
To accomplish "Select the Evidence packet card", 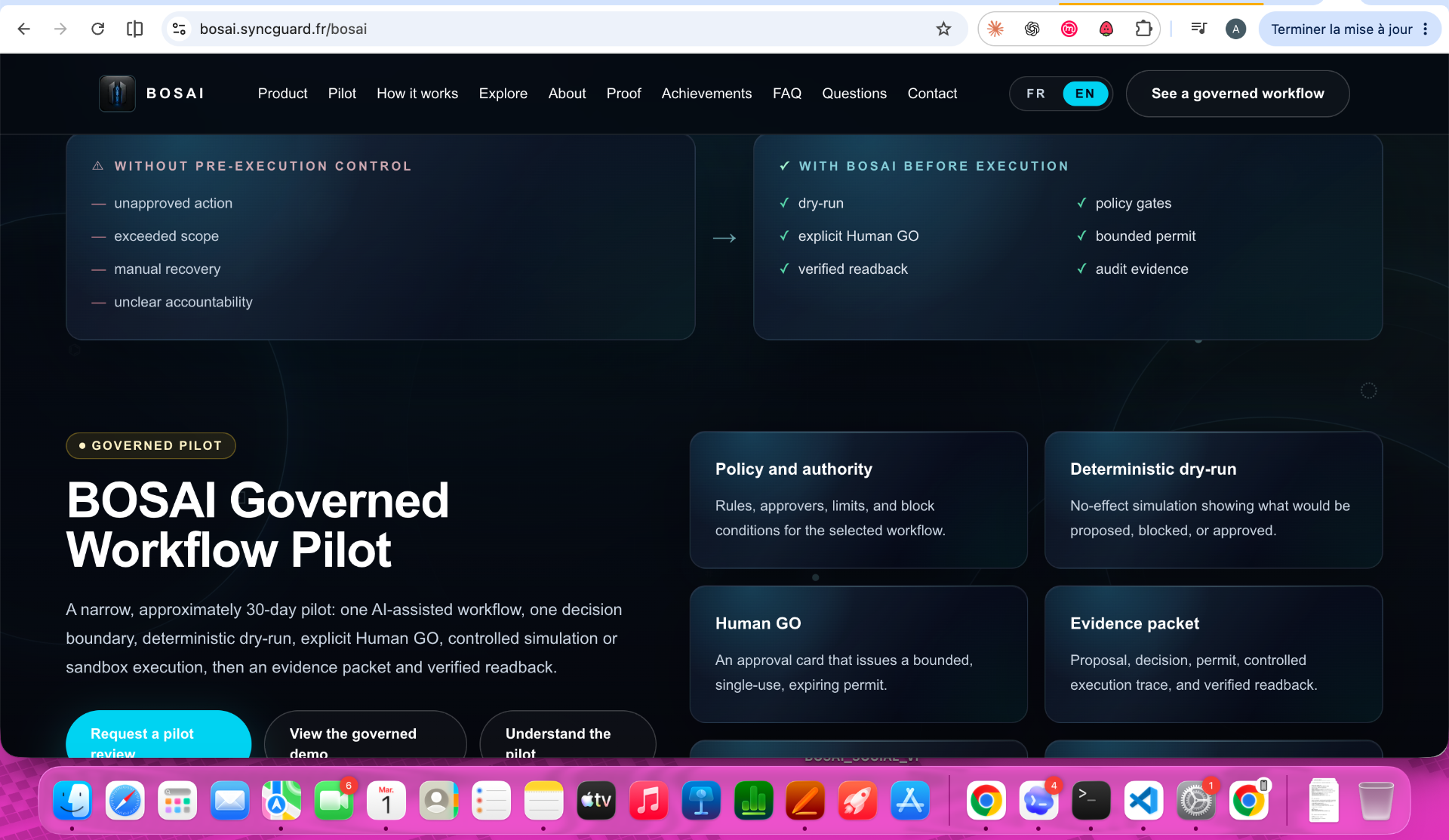I will pos(1214,654).
